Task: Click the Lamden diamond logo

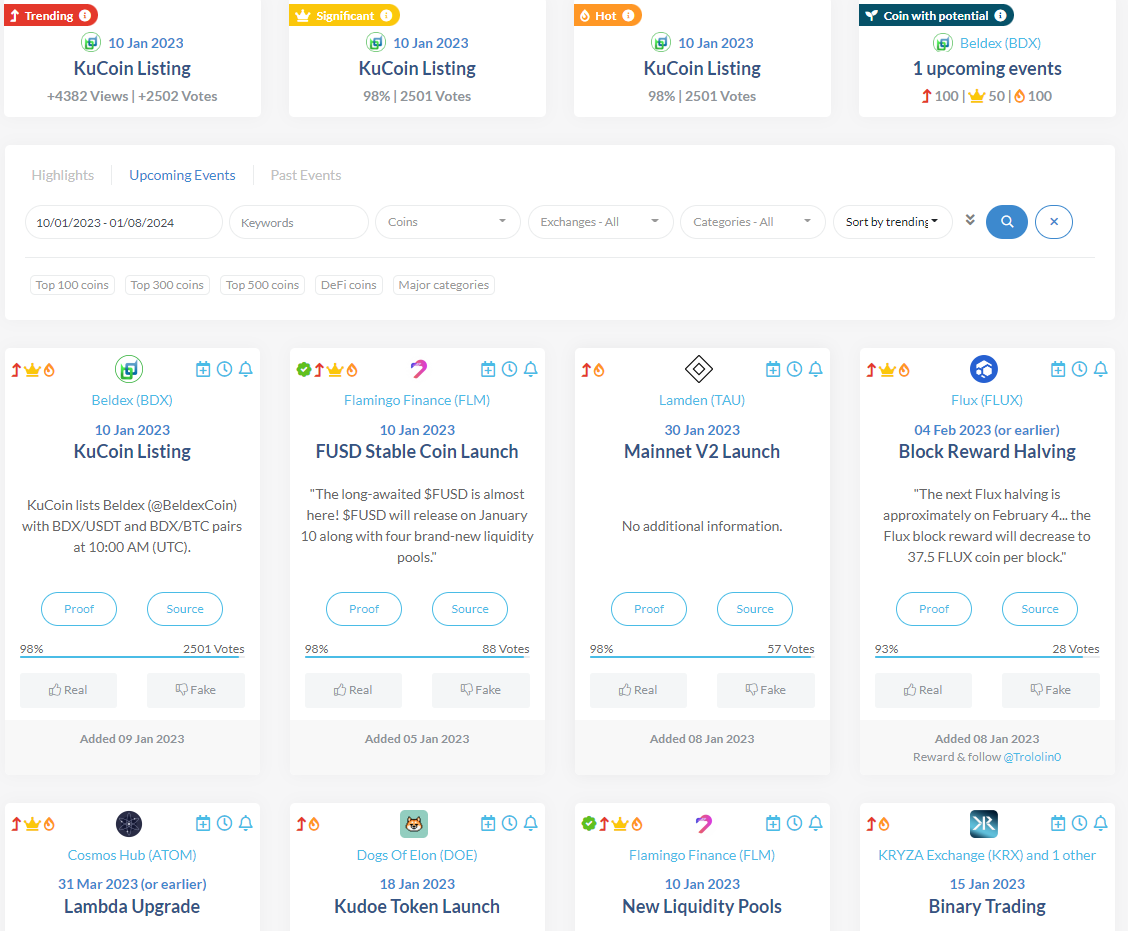Action: [699, 369]
